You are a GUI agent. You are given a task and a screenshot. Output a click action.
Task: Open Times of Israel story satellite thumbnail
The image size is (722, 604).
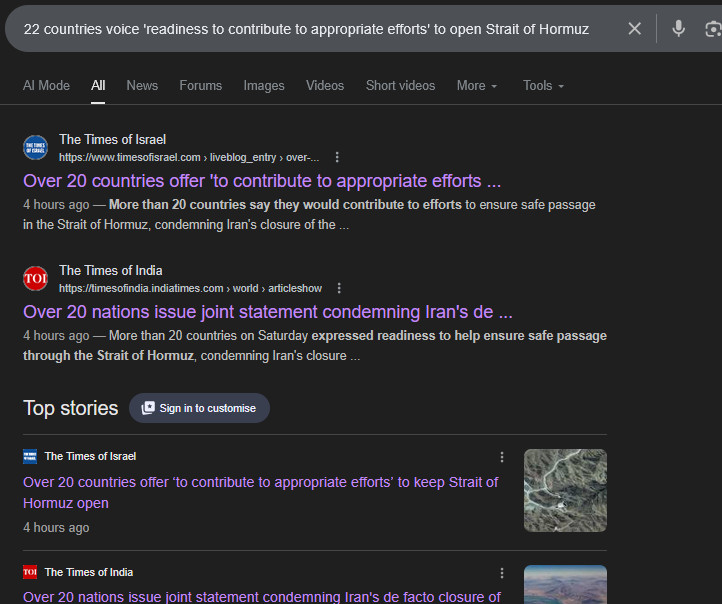(565, 491)
